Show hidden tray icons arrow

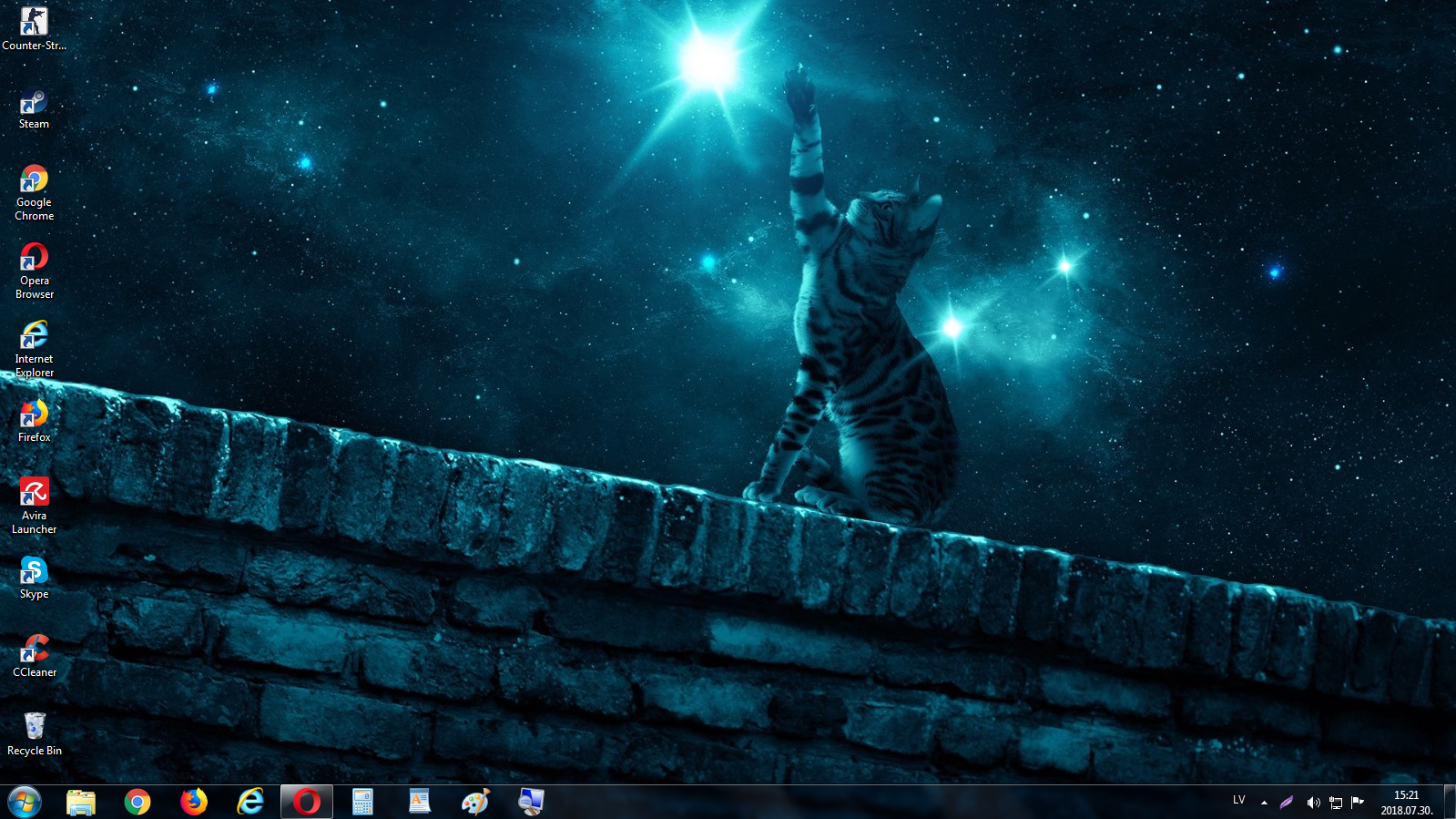click(1264, 803)
